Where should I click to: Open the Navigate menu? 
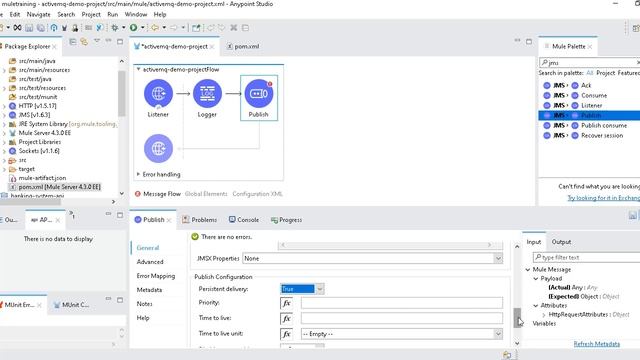pos(38,14)
